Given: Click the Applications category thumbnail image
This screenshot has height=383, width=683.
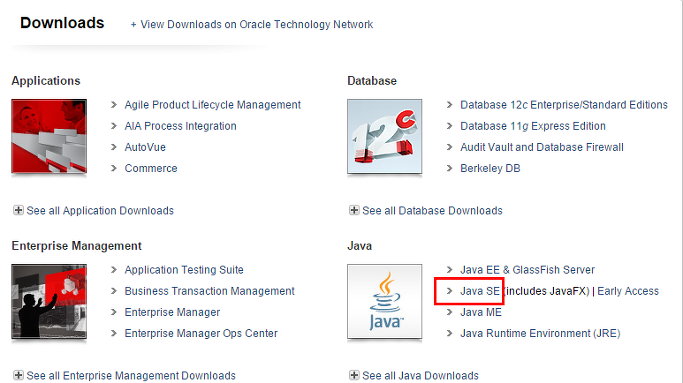Looking at the screenshot, I should coord(49,136).
